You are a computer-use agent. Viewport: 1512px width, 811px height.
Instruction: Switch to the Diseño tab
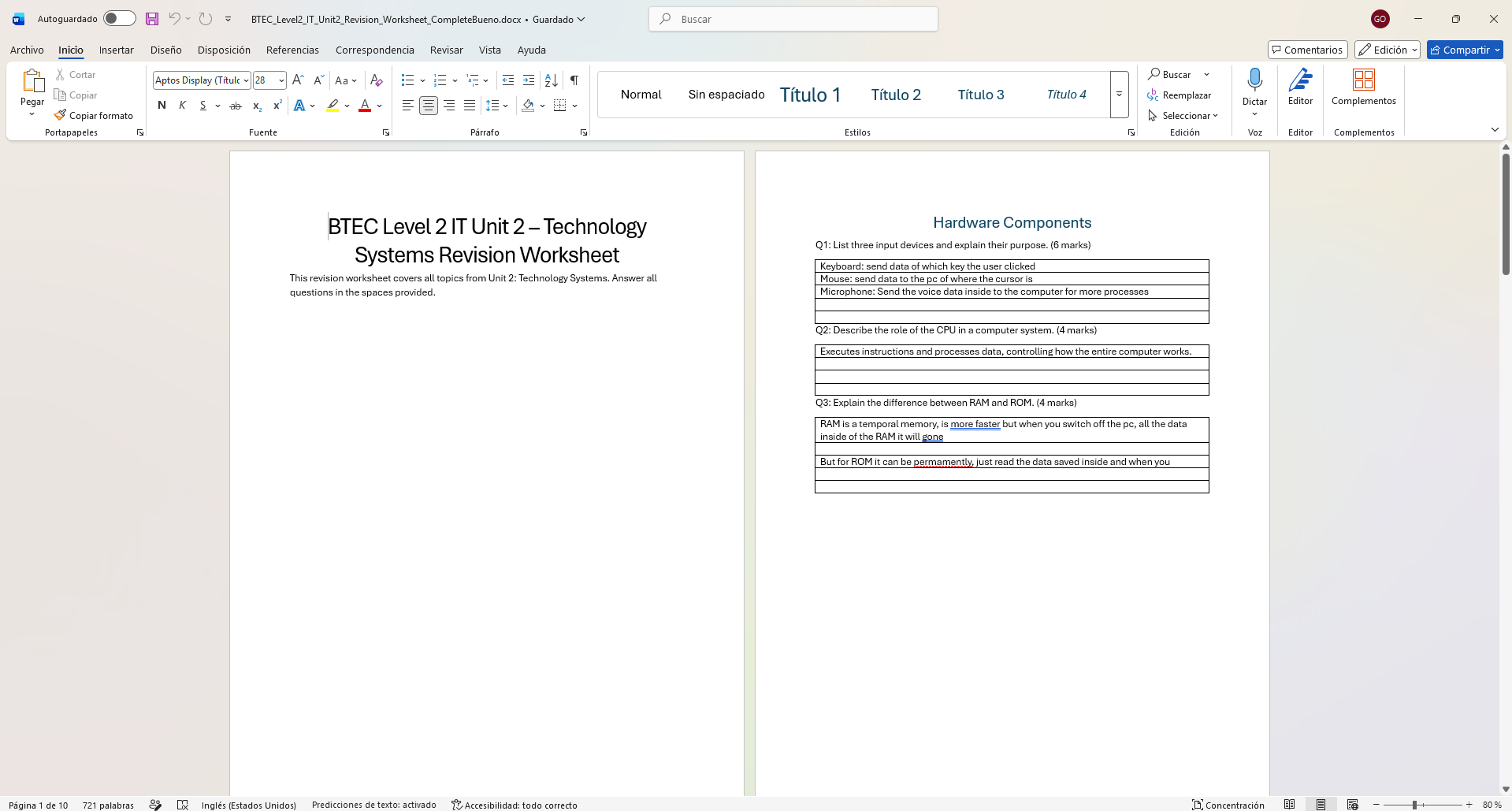pyautogui.click(x=165, y=50)
